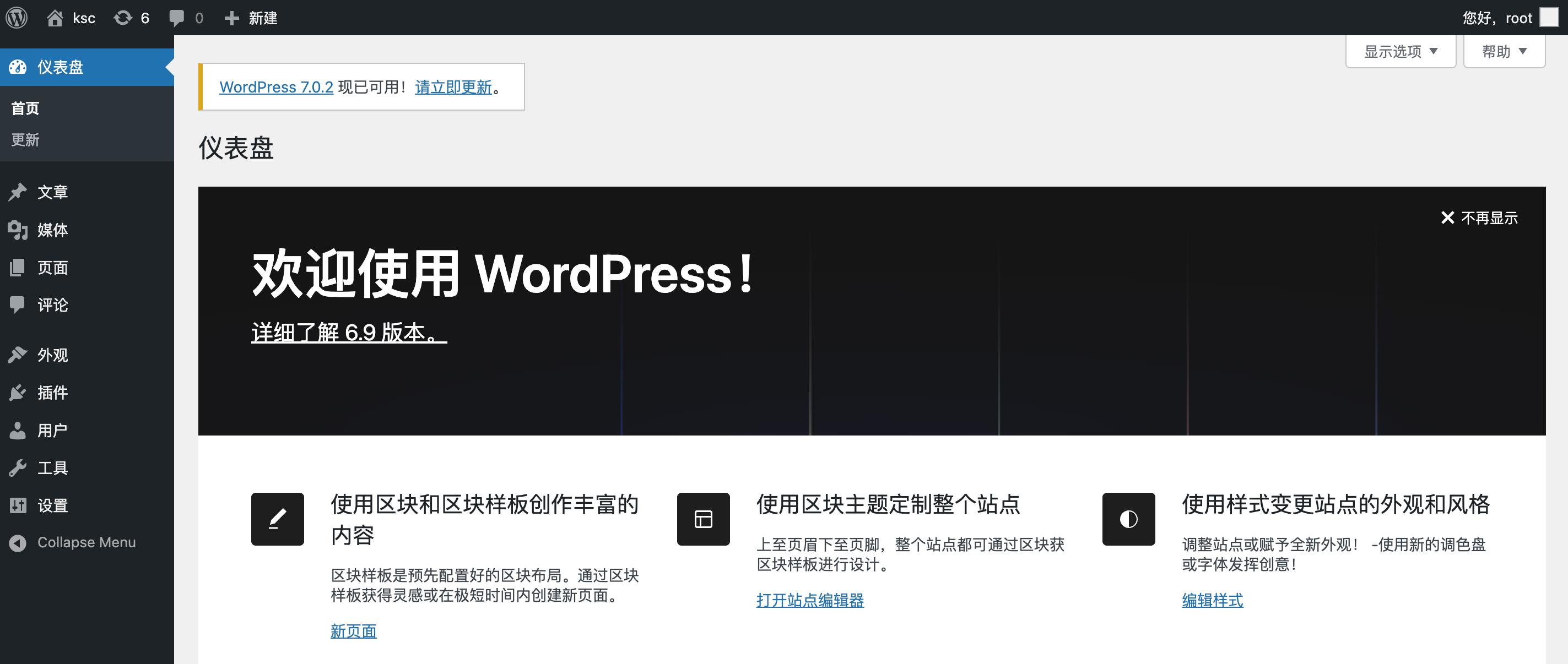Select the 更新 submenu item
1568x664 pixels.
coord(25,140)
